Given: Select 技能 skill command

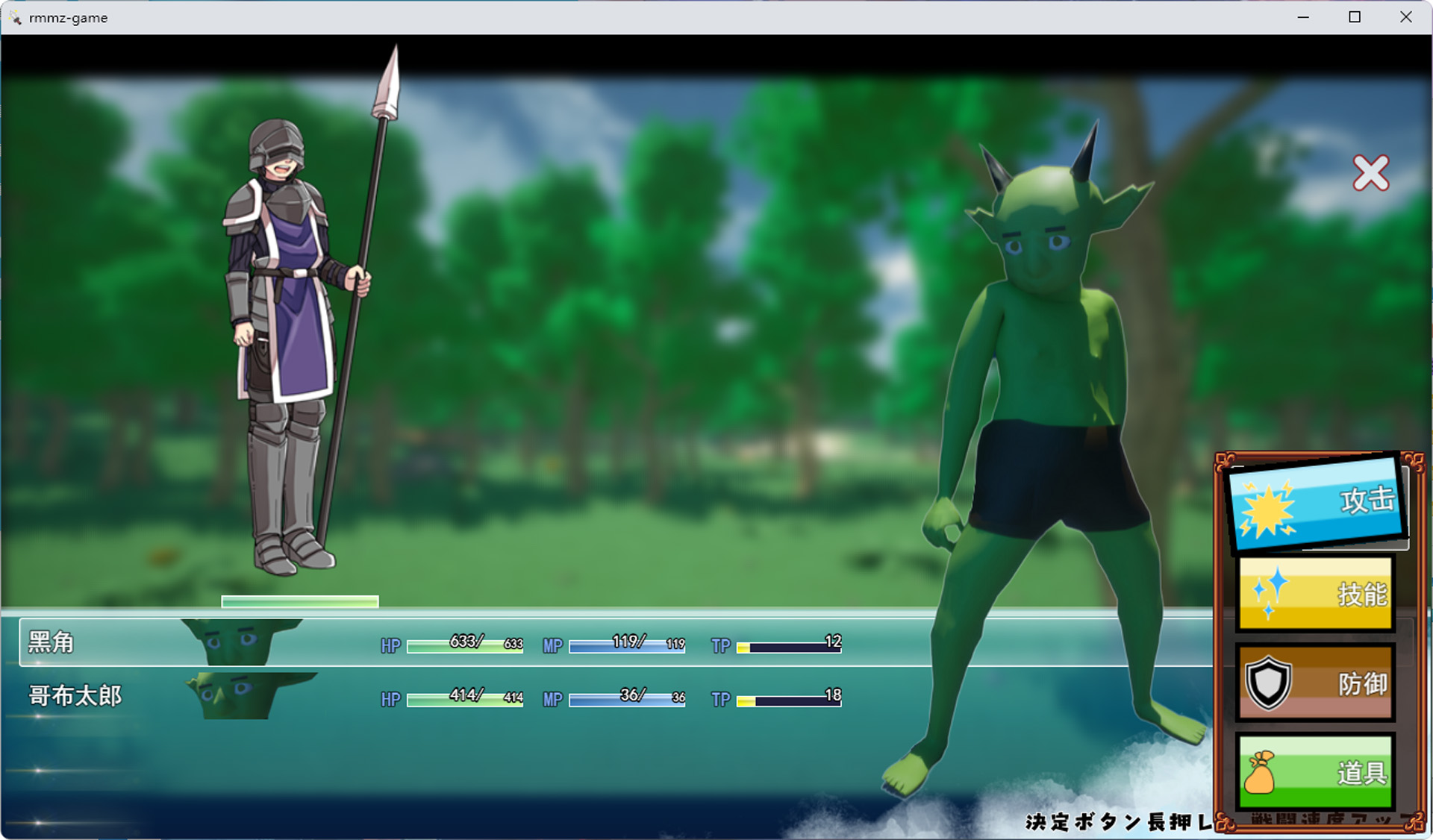Looking at the screenshot, I should point(1361,594).
